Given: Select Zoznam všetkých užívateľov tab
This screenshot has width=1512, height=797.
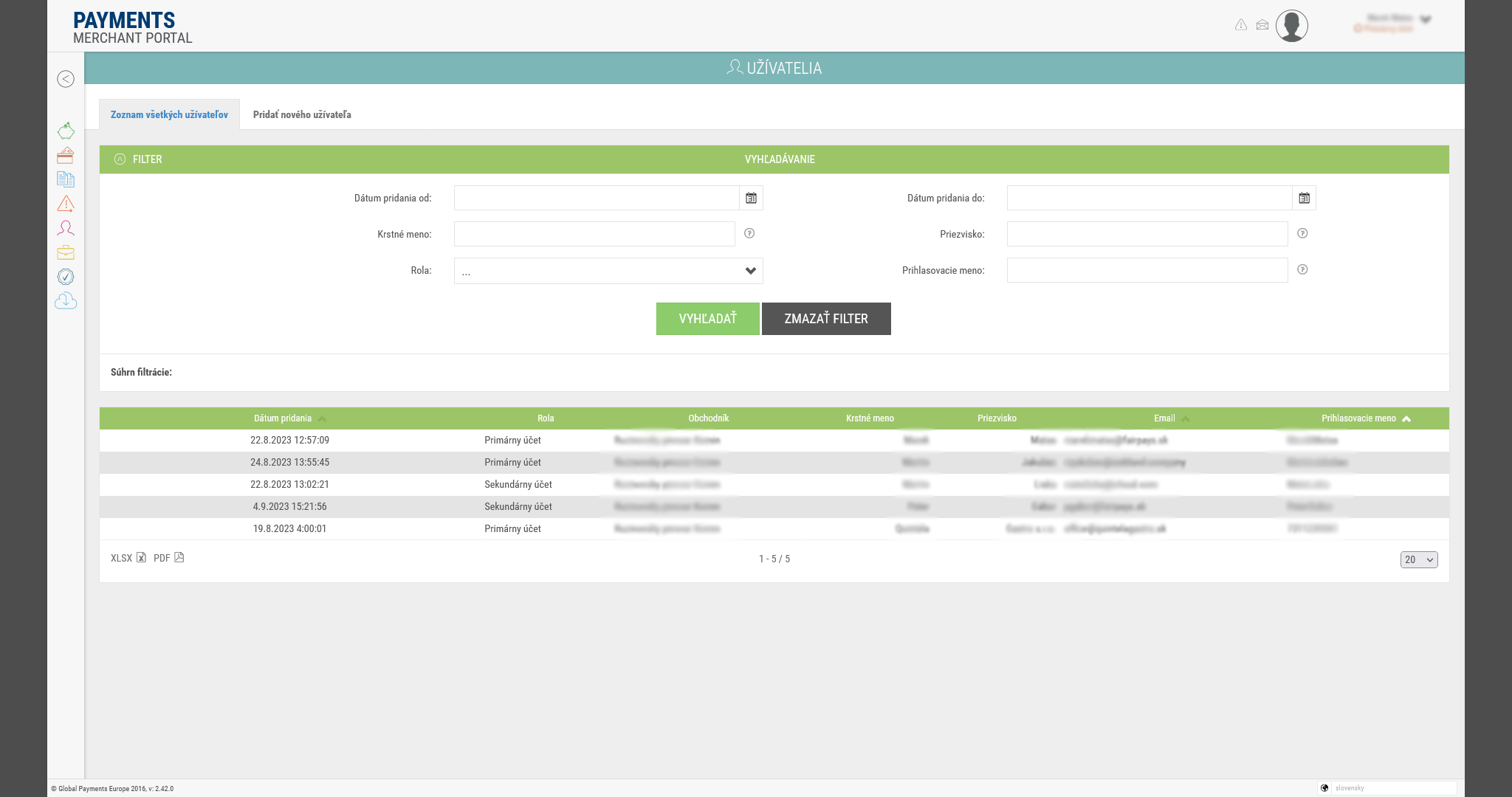Looking at the screenshot, I should [x=169, y=114].
